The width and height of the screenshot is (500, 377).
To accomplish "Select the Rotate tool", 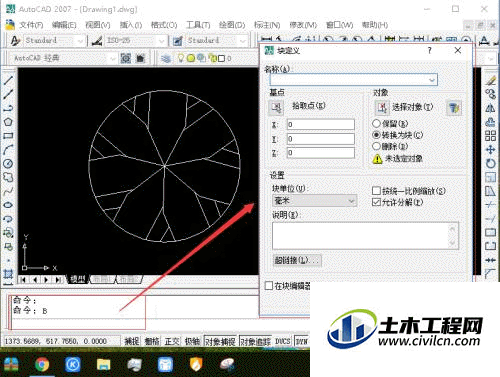I will click(490, 163).
